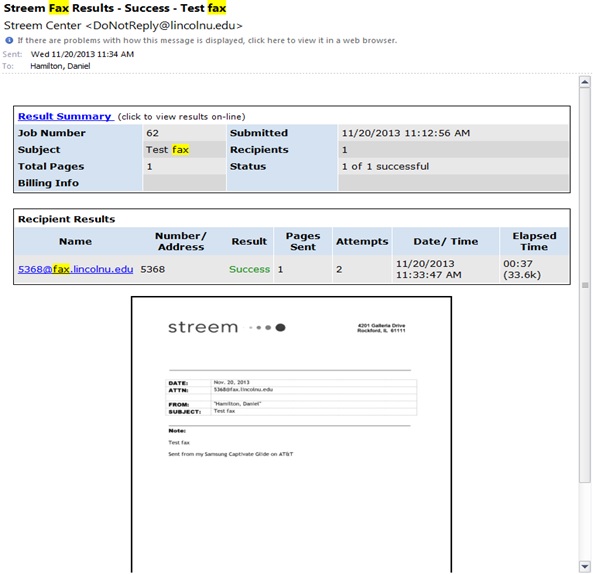Click the Name column header
This screenshot has height=574, width=593.
point(75,241)
